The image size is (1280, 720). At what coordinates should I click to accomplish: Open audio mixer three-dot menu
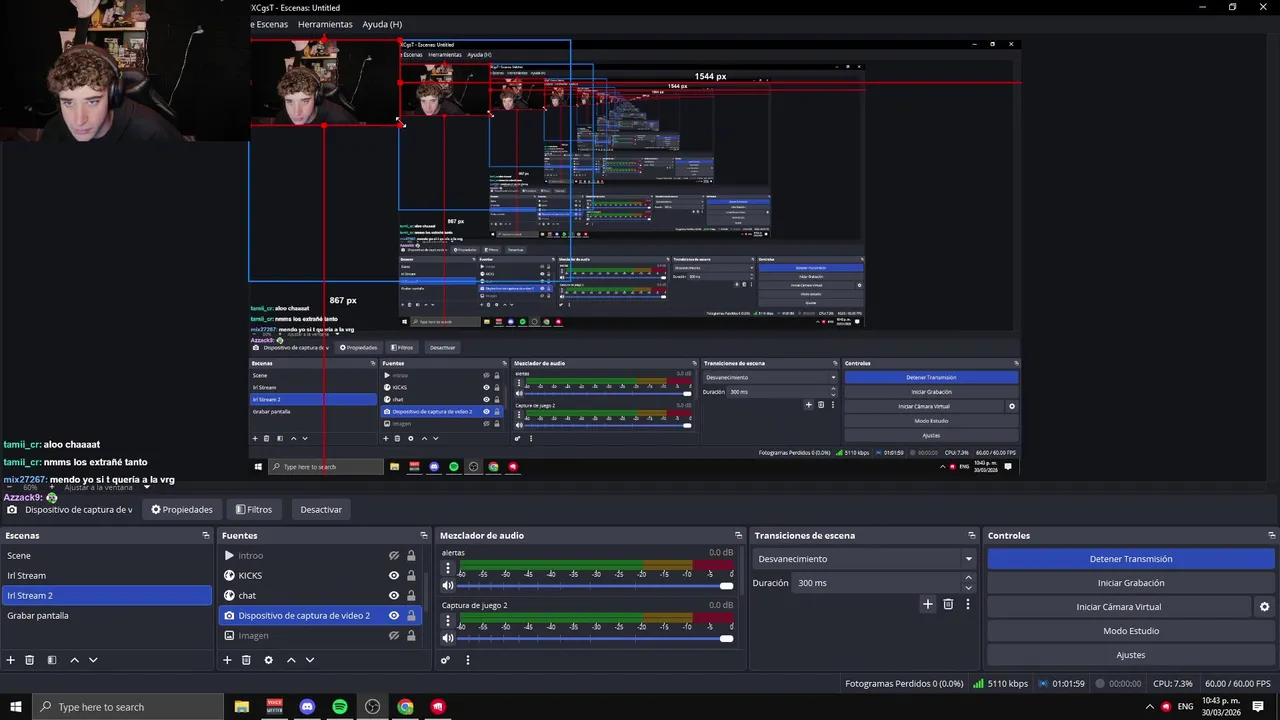pyautogui.click(x=467, y=660)
